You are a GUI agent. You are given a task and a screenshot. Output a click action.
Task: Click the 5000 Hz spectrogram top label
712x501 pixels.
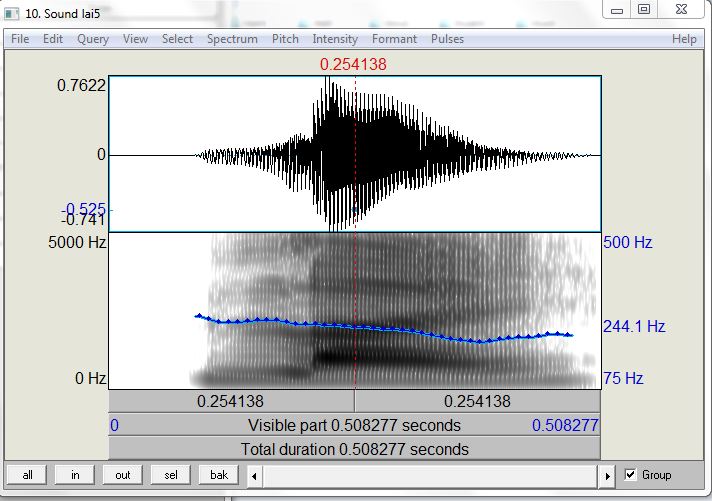click(77, 242)
